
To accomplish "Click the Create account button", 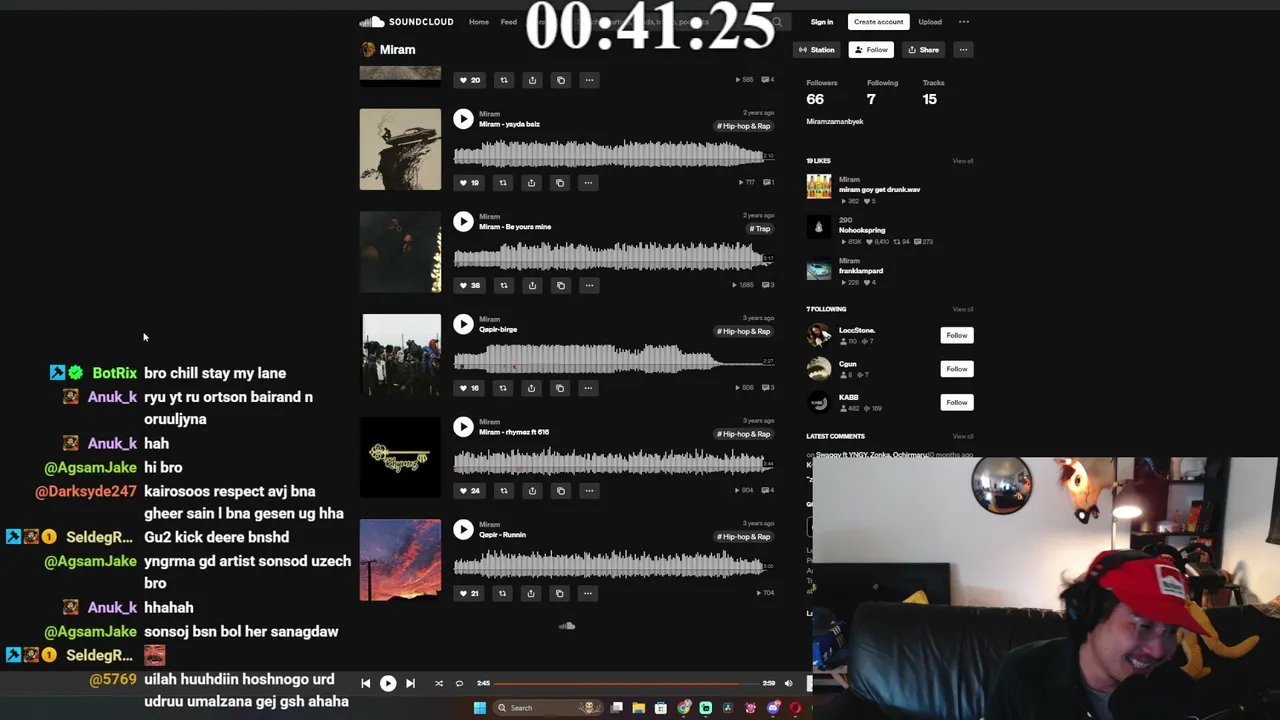I will coord(878,22).
